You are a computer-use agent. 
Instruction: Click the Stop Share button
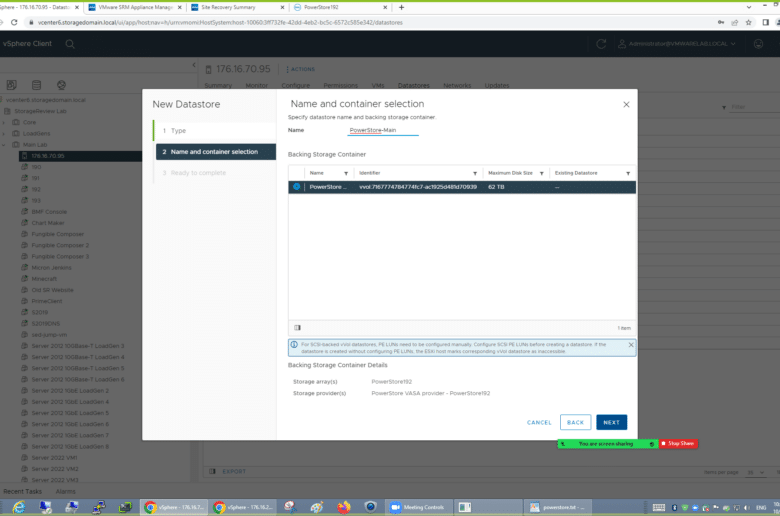click(x=678, y=443)
